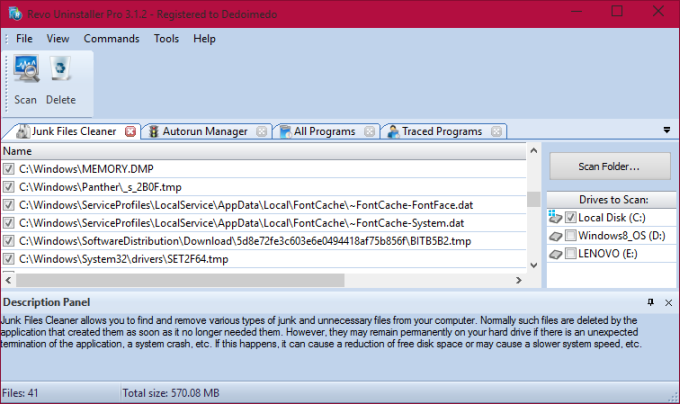This screenshot has width=680, height=404.
Task: Uncheck the ~FontCache-FontFace.dat file
Action: [8, 205]
